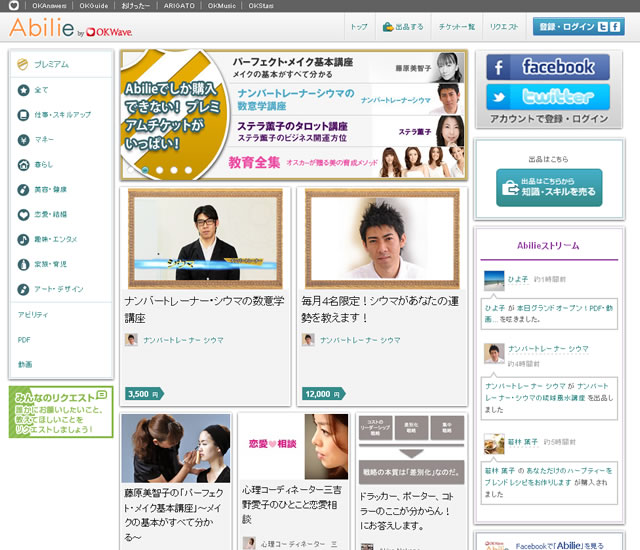The height and width of the screenshot is (550, 640).
Task: Open the パーフェクト・メイク基本講座 banner row
Action: click(347, 68)
